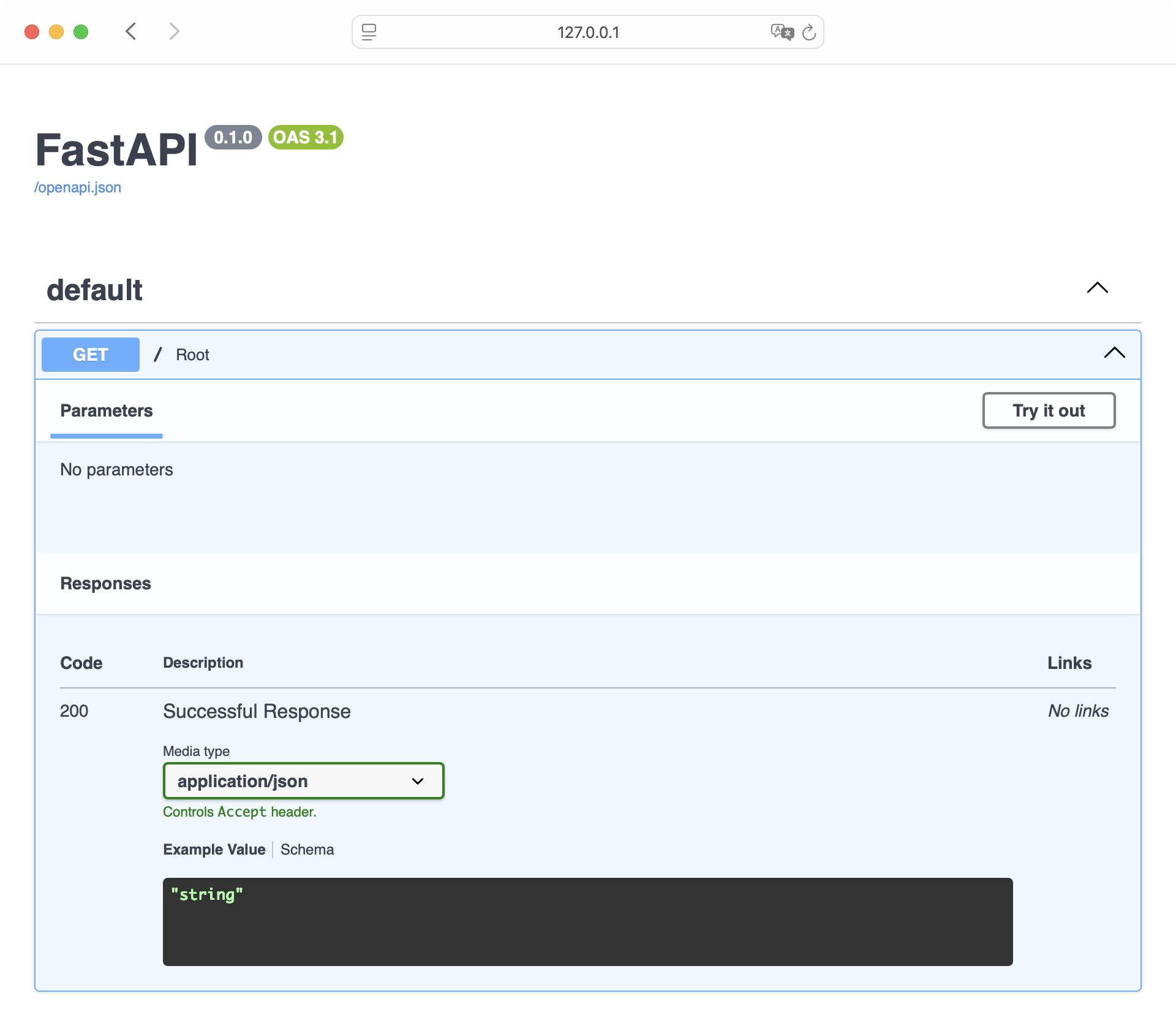Viewport: 1176px width, 1023px height.
Task: Maximize the window with the green button
Action: [81, 32]
